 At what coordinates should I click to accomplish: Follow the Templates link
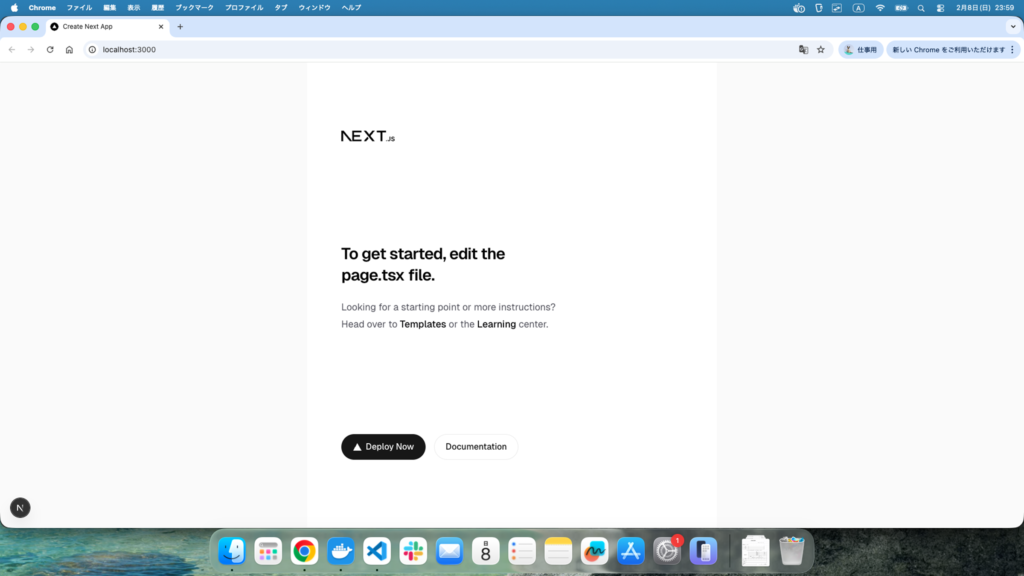point(423,324)
